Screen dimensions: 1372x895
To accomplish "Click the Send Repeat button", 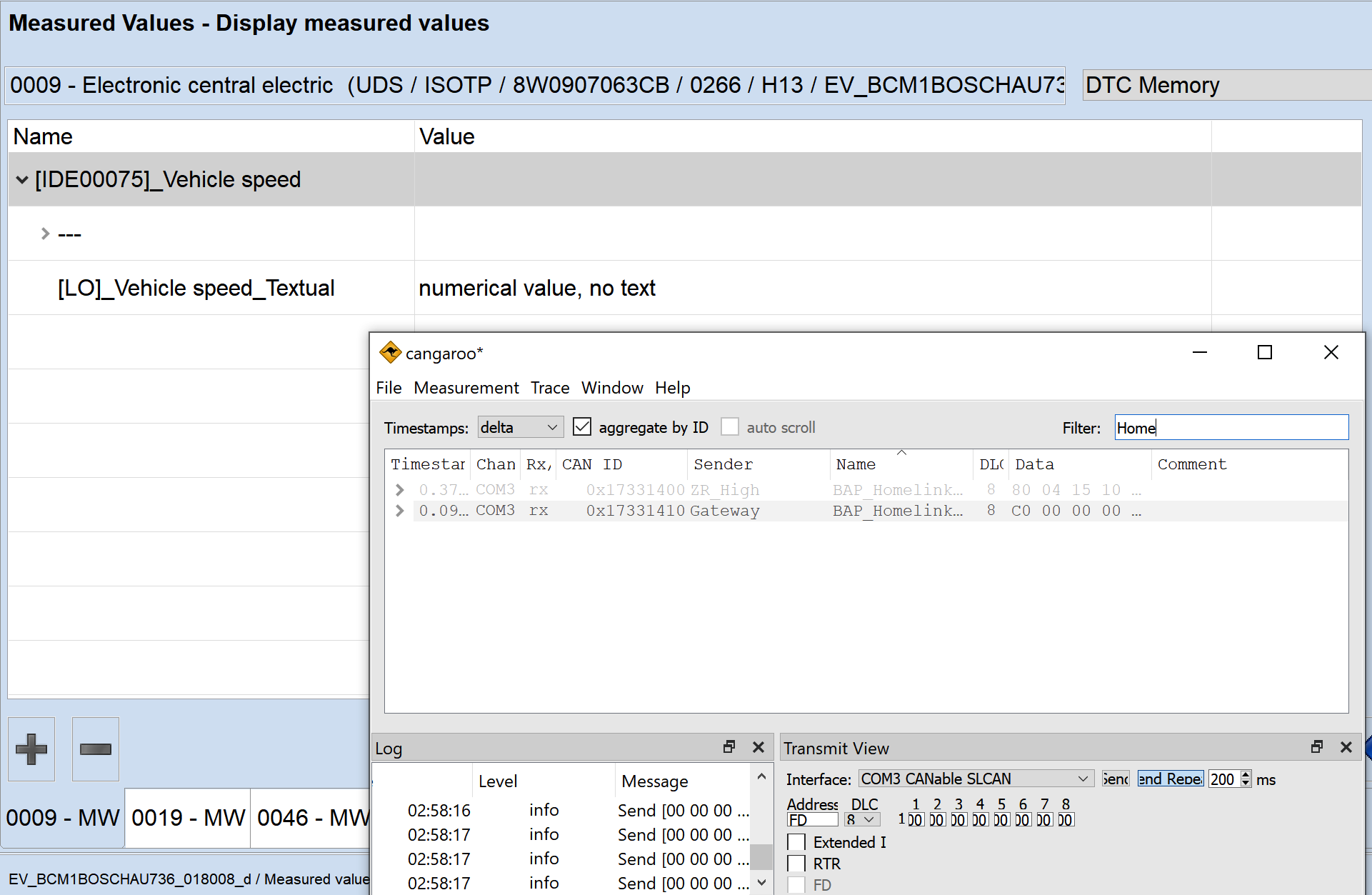I will (x=1170, y=779).
